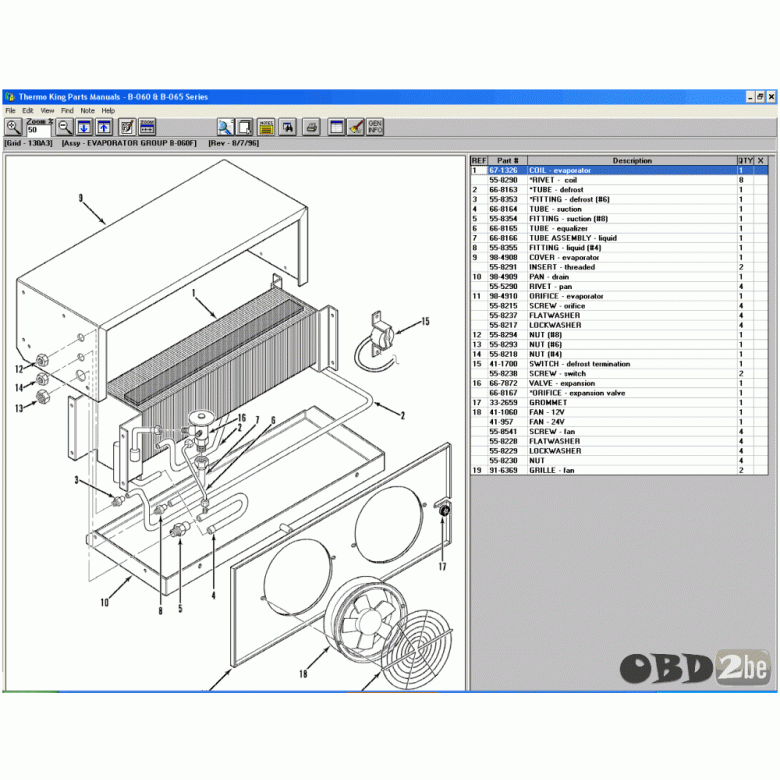Click the blue up-arrow page icon
This screenshot has height=780, width=780.
point(103,127)
